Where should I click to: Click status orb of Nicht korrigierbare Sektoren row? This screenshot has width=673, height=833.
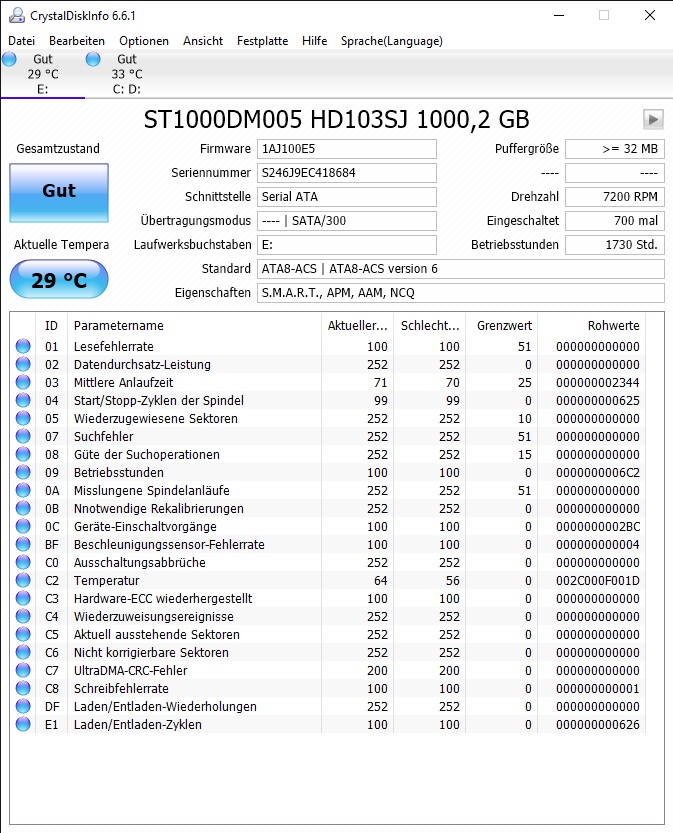[x=23, y=652]
